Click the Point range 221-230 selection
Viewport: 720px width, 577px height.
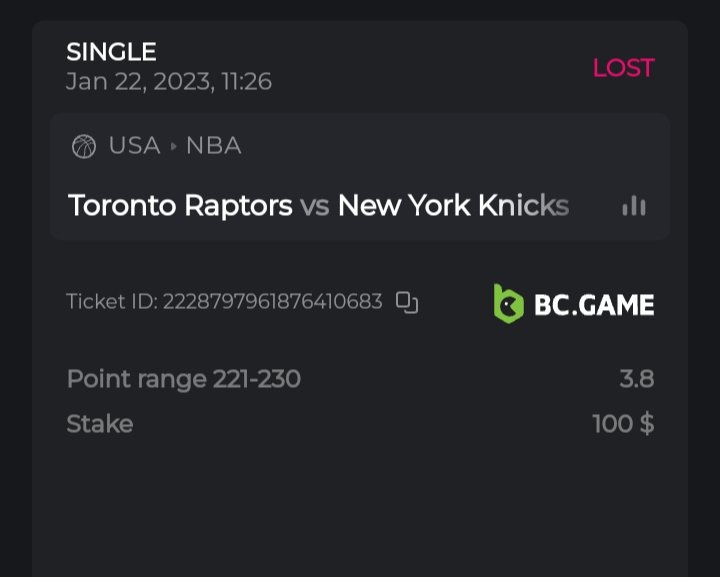[183, 379]
